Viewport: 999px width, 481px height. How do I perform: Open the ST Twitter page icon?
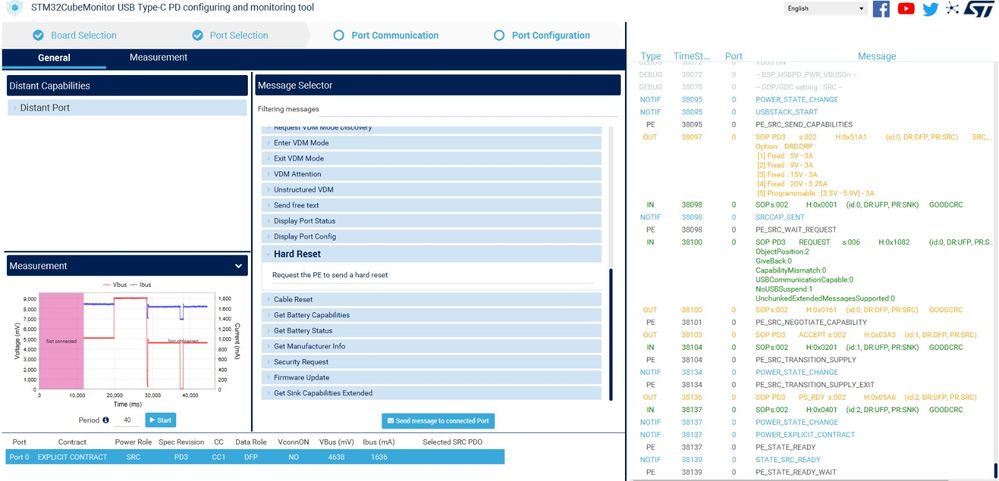930,9
